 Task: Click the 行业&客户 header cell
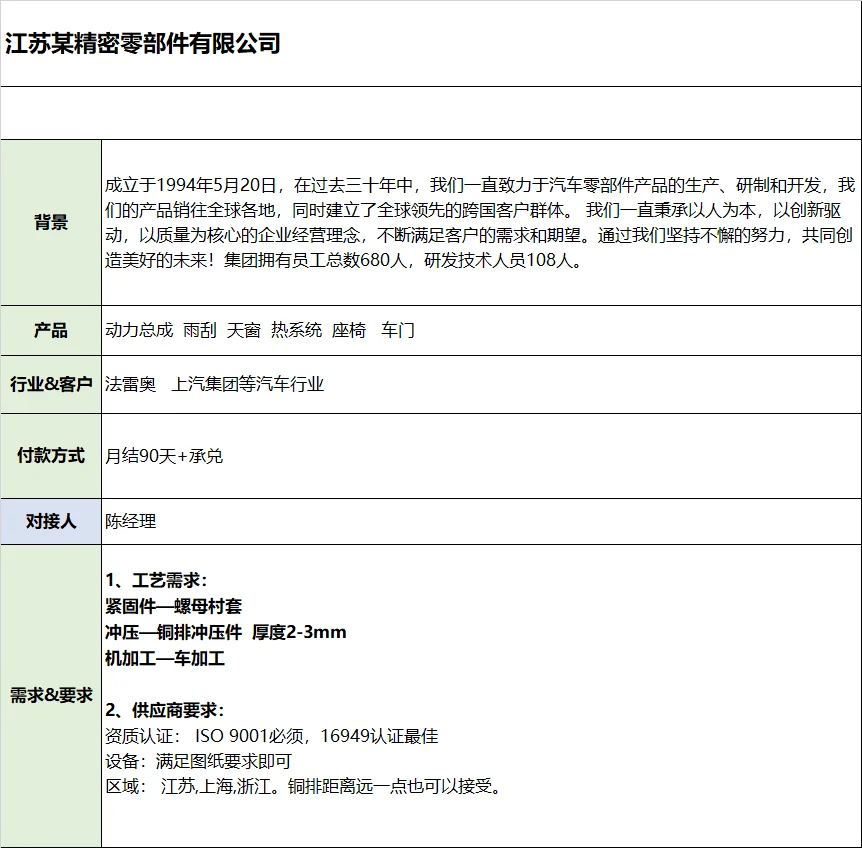point(50,383)
